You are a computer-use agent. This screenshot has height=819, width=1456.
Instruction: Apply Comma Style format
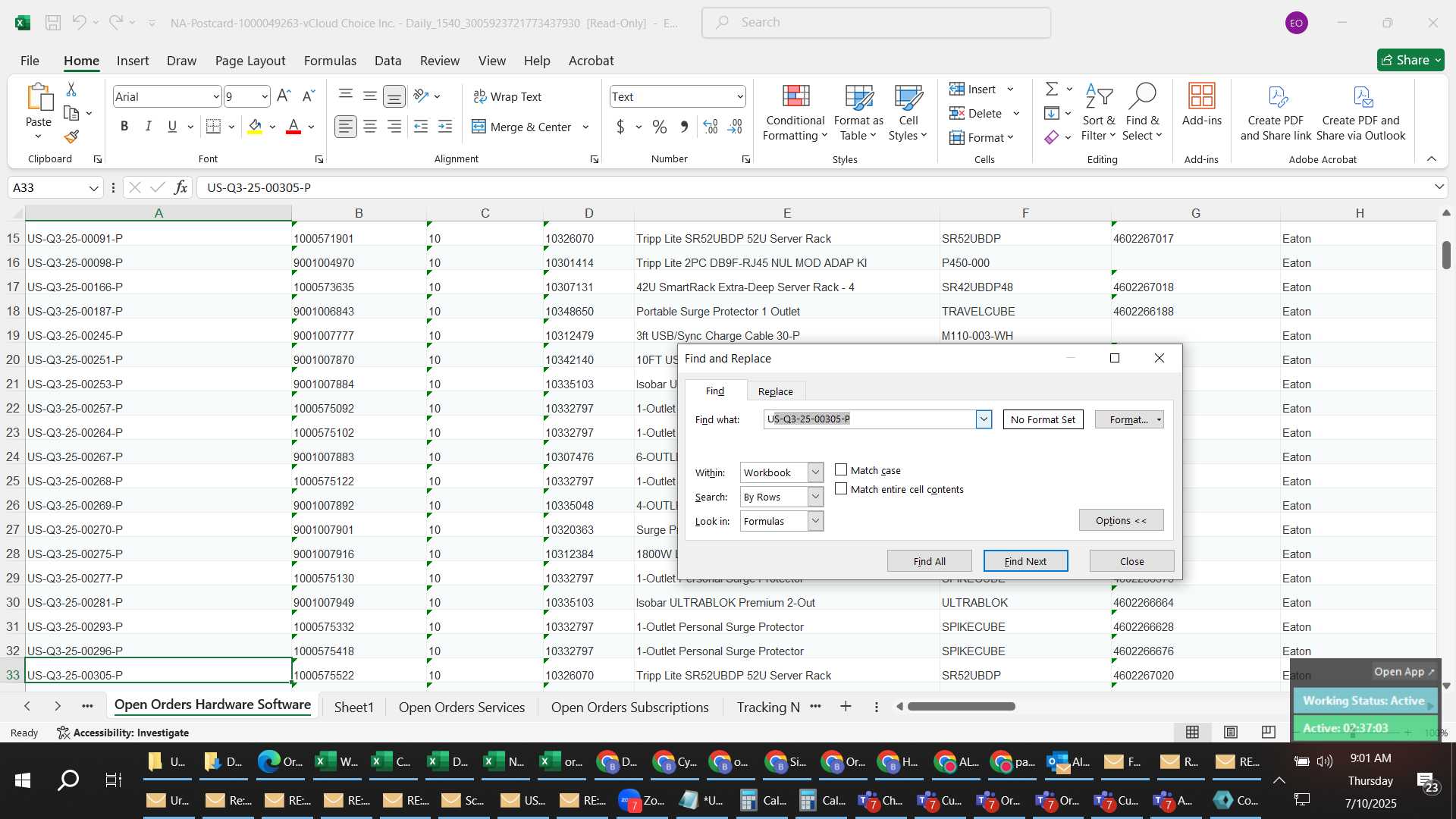684,127
